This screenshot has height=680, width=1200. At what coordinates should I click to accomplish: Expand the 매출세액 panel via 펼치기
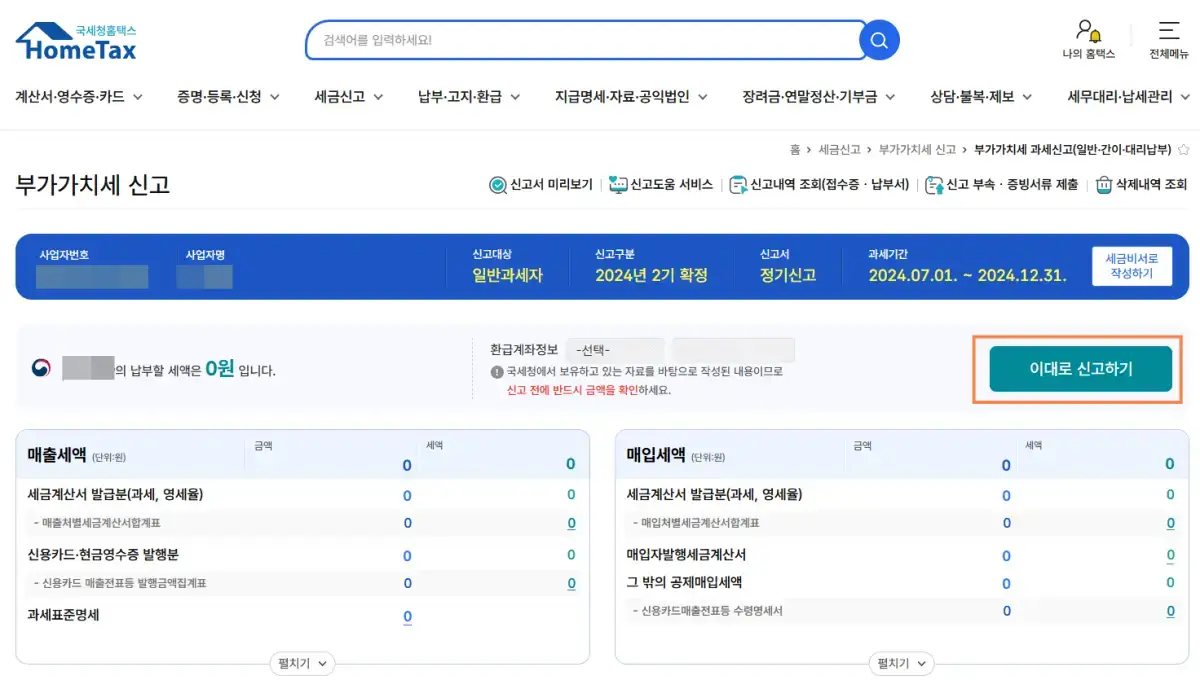point(301,663)
